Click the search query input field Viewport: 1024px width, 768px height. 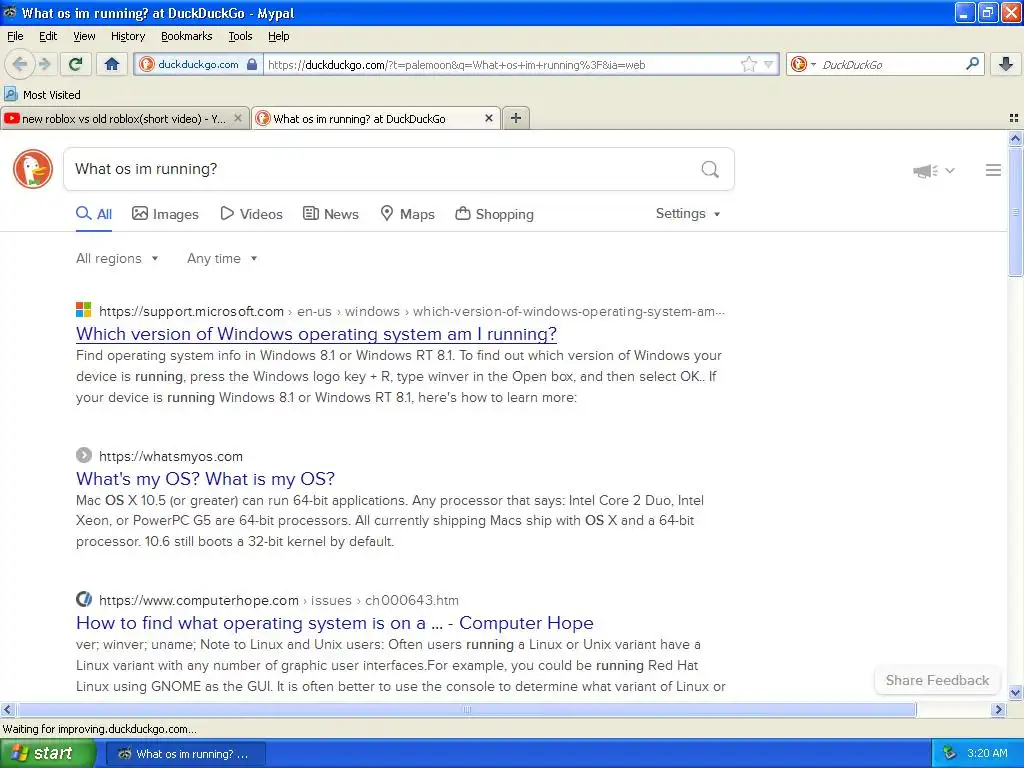point(382,169)
